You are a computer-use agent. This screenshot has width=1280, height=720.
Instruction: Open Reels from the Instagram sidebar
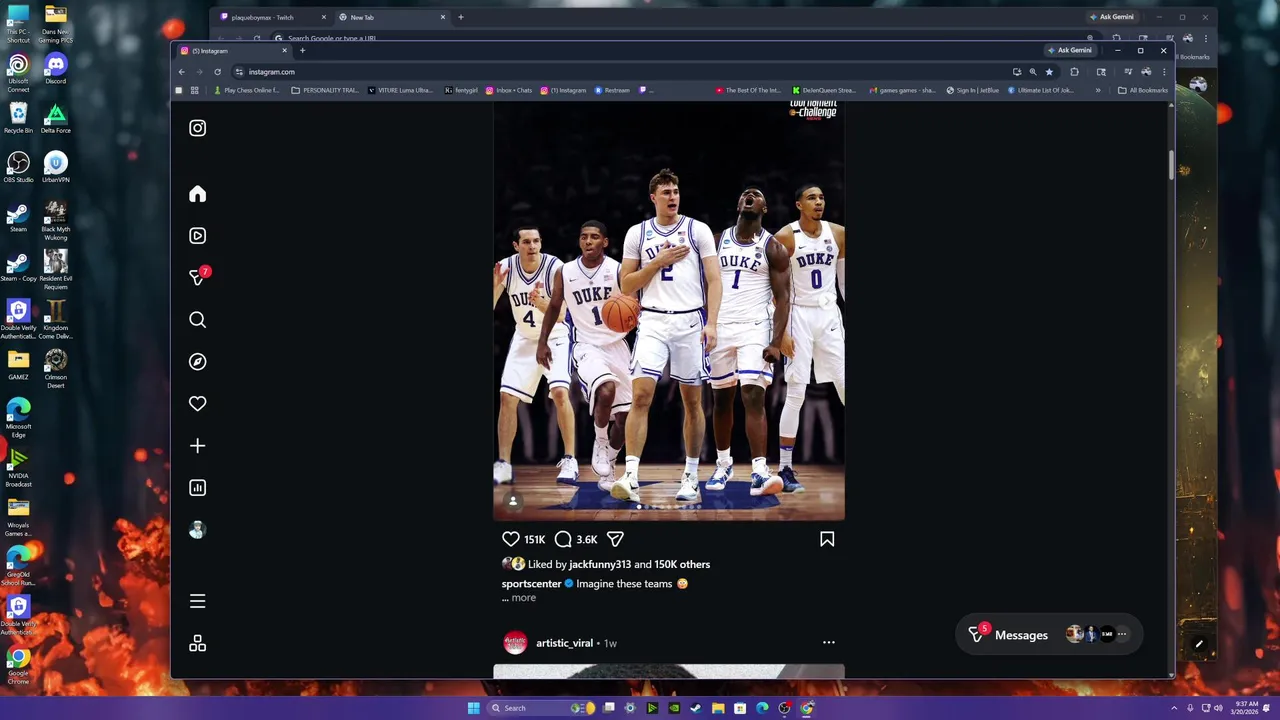click(197, 236)
